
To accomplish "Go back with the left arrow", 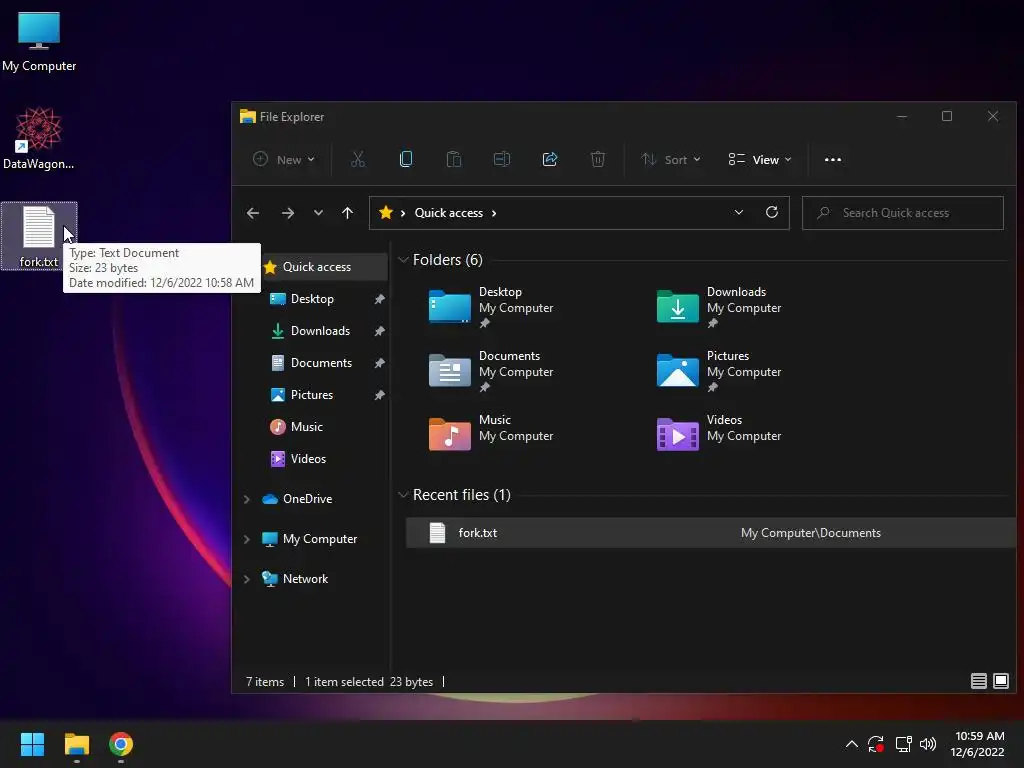I will click(x=253, y=213).
